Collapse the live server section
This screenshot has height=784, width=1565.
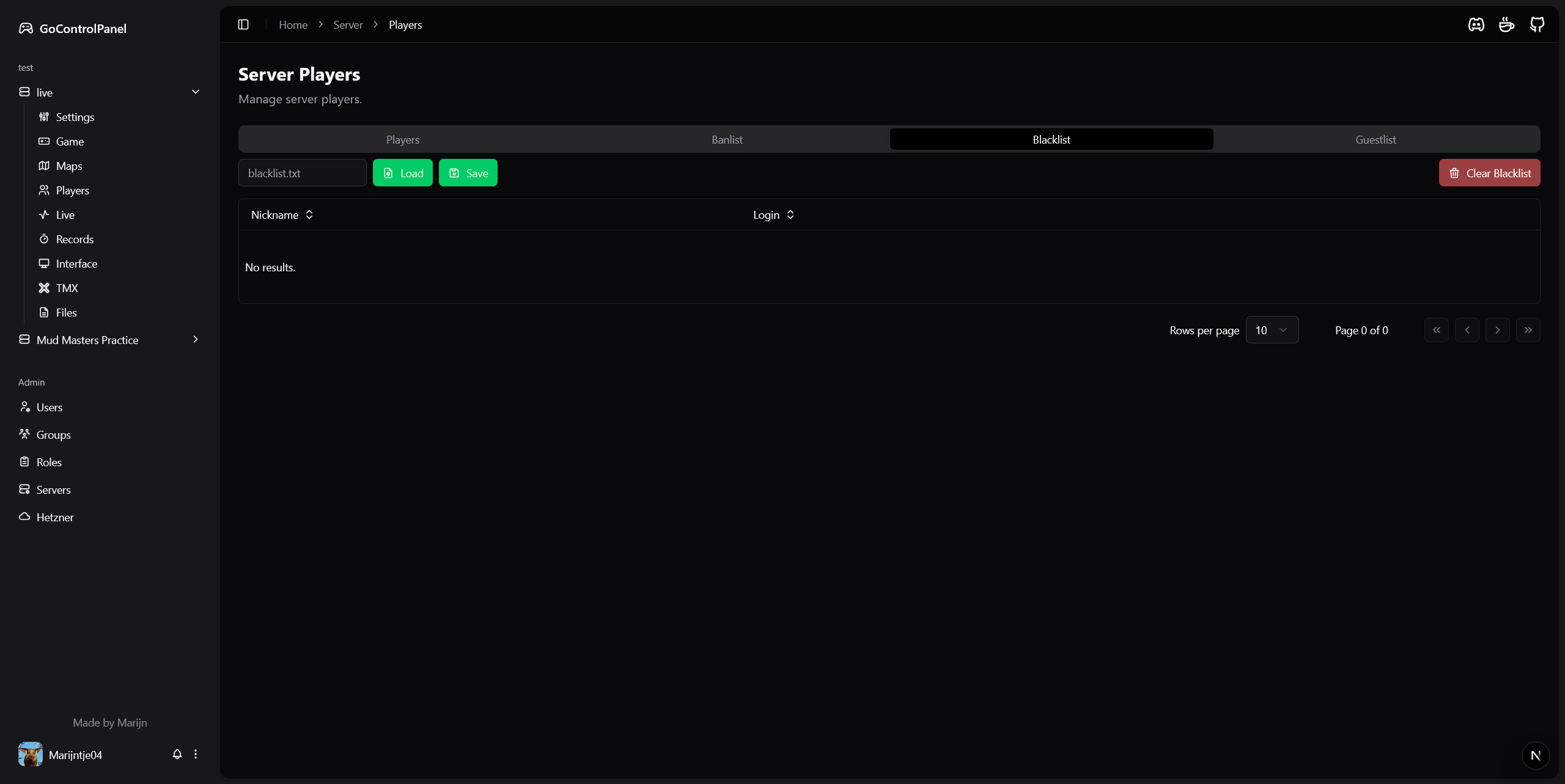tap(196, 92)
